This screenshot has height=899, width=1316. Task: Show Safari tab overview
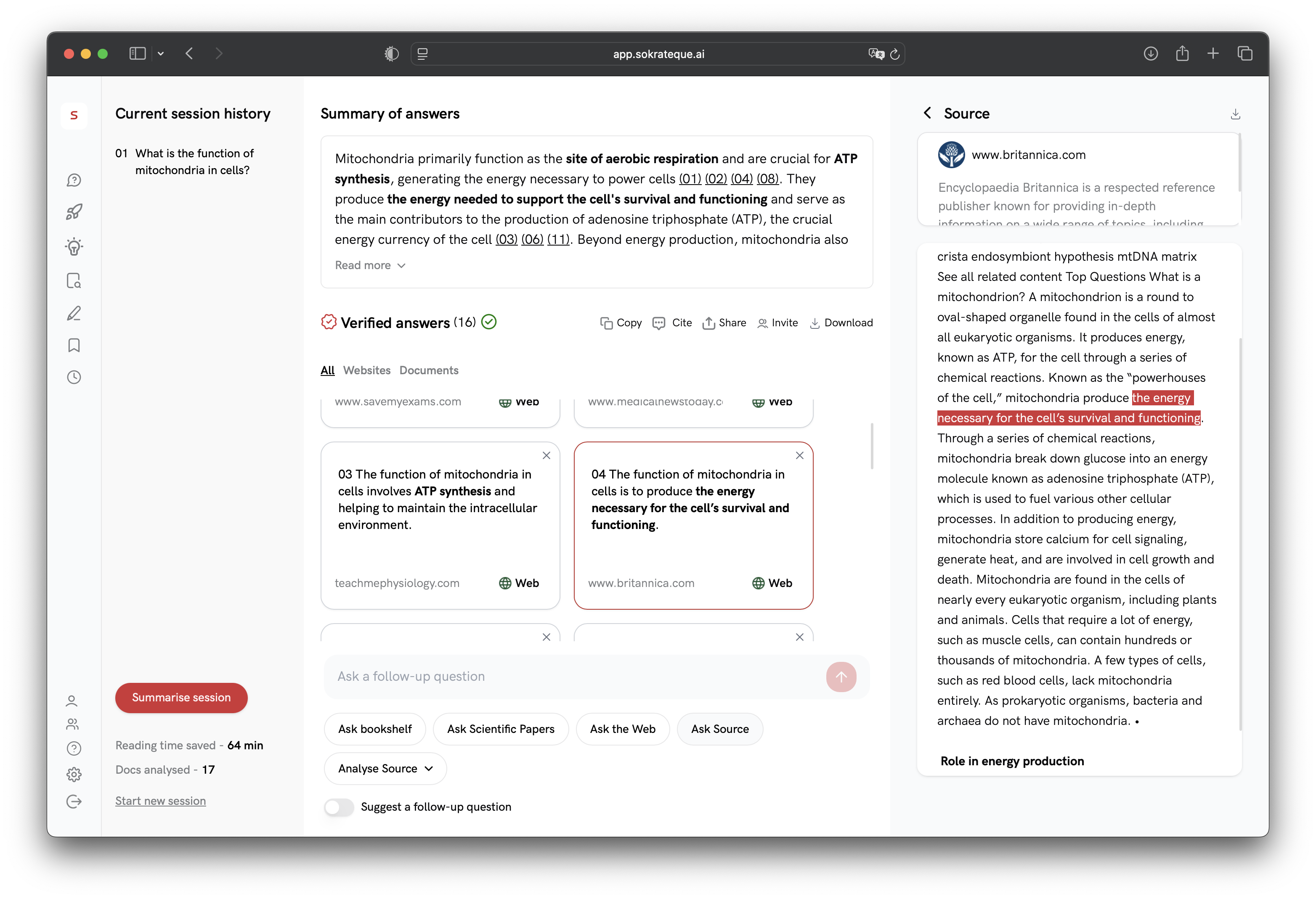point(1244,54)
